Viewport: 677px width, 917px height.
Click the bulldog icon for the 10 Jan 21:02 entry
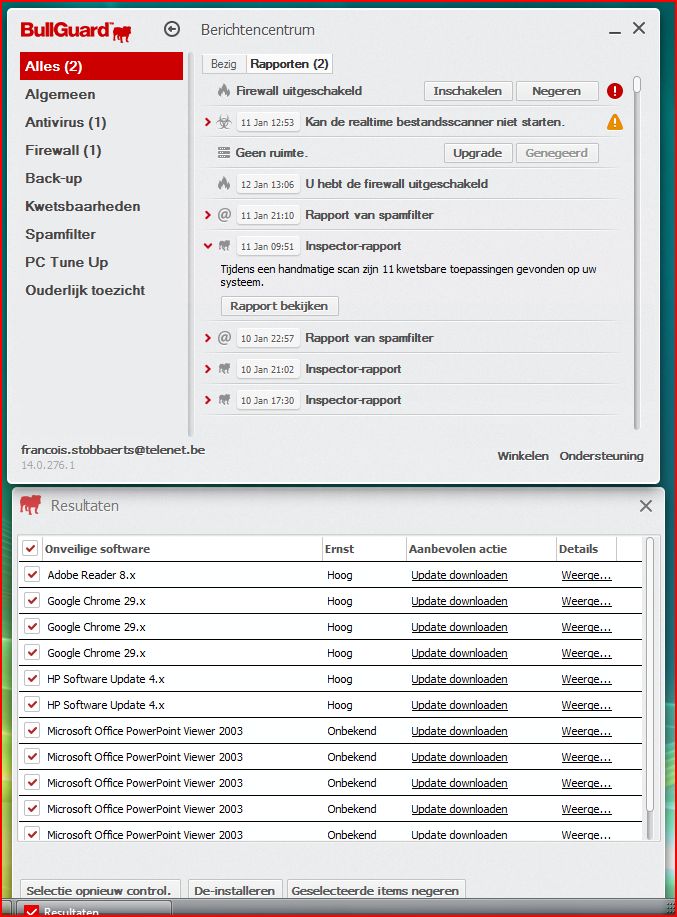(x=224, y=368)
